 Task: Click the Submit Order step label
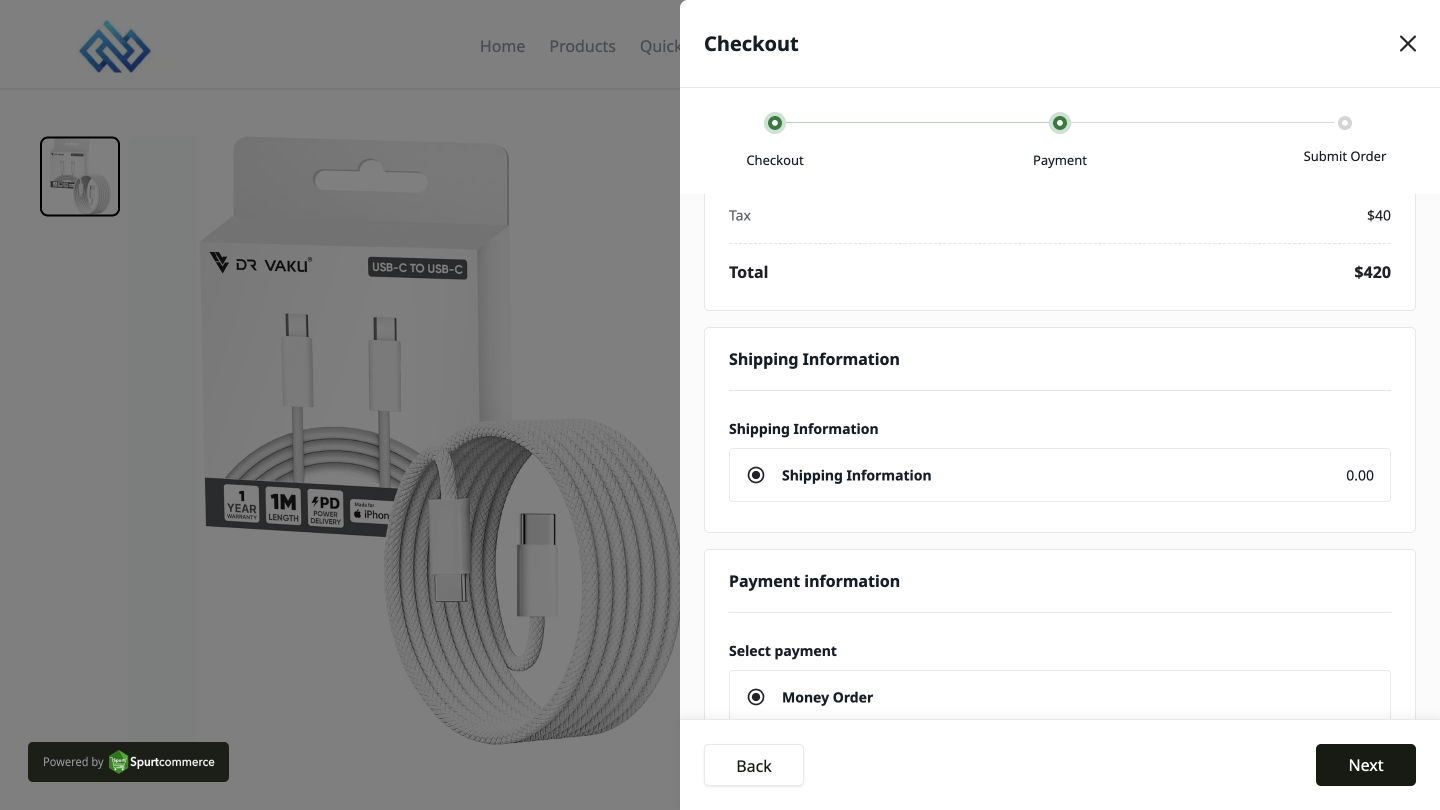1344,156
